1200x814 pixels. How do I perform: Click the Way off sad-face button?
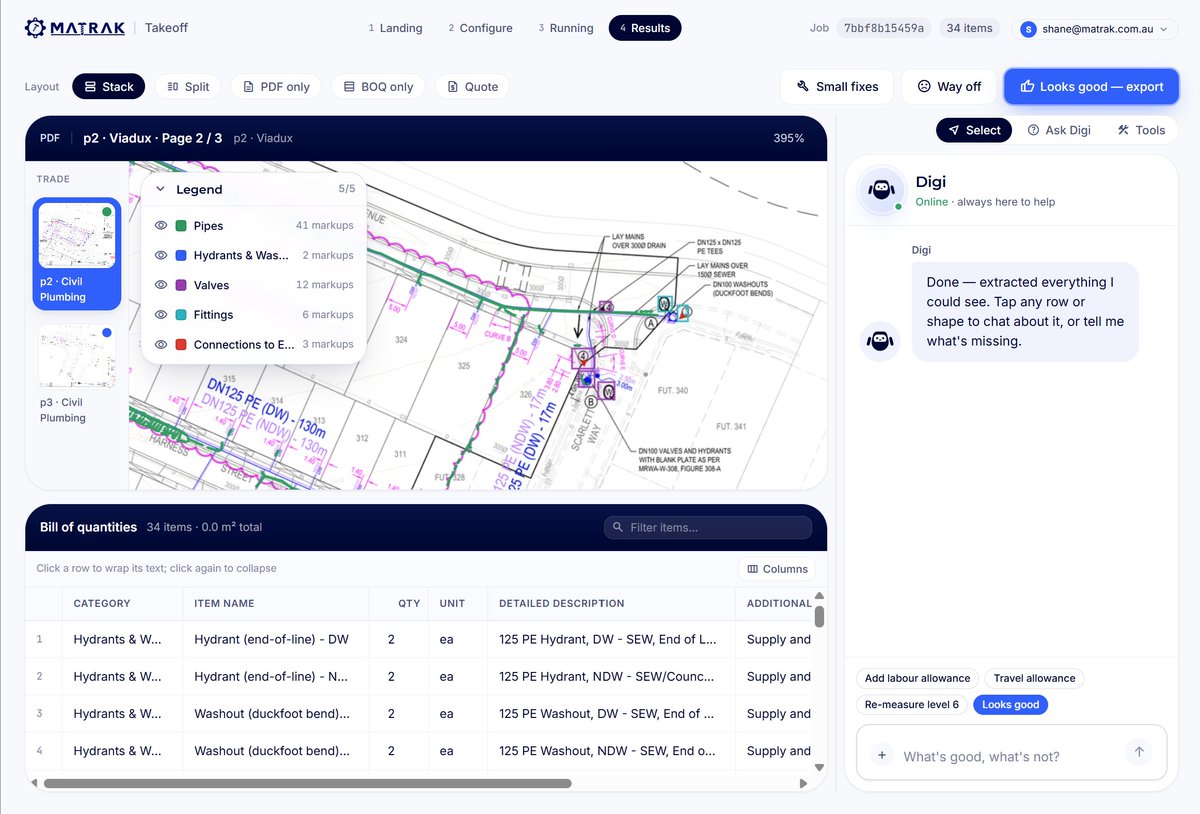(x=948, y=87)
